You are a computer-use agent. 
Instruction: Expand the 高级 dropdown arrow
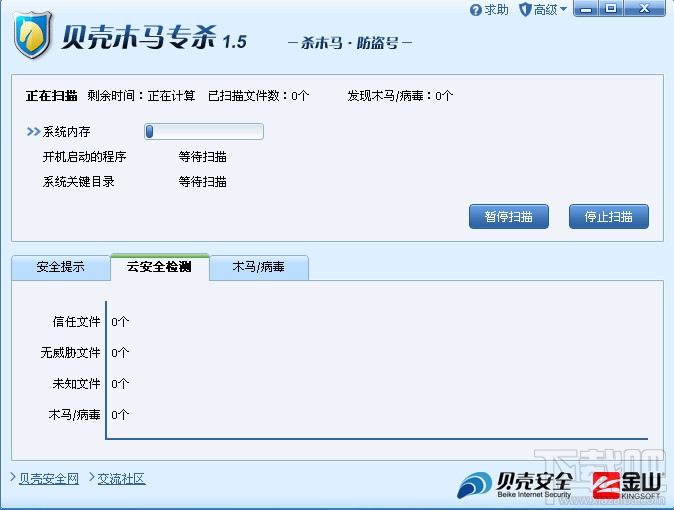[564, 9]
